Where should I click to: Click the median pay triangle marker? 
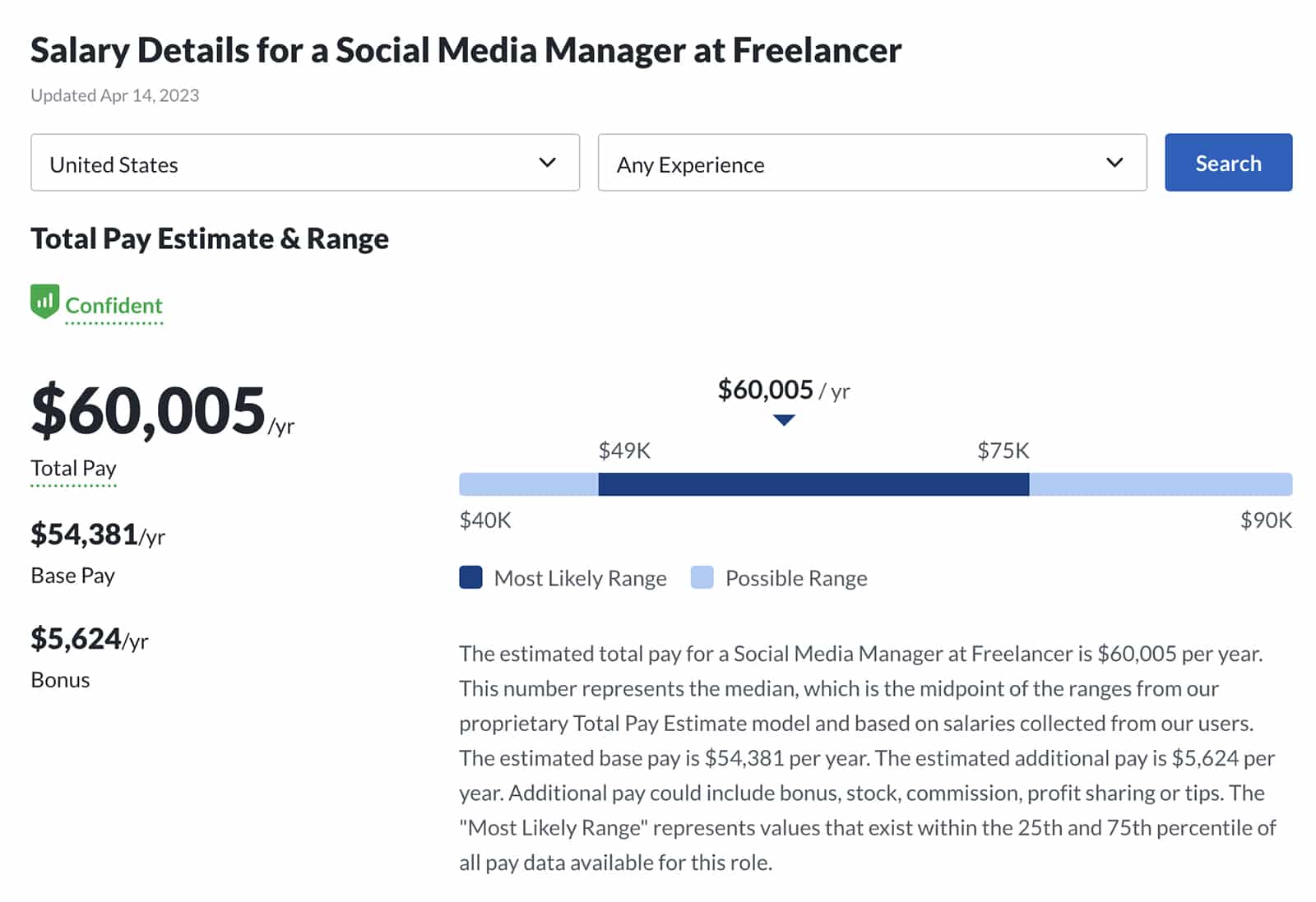tap(784, 420)
